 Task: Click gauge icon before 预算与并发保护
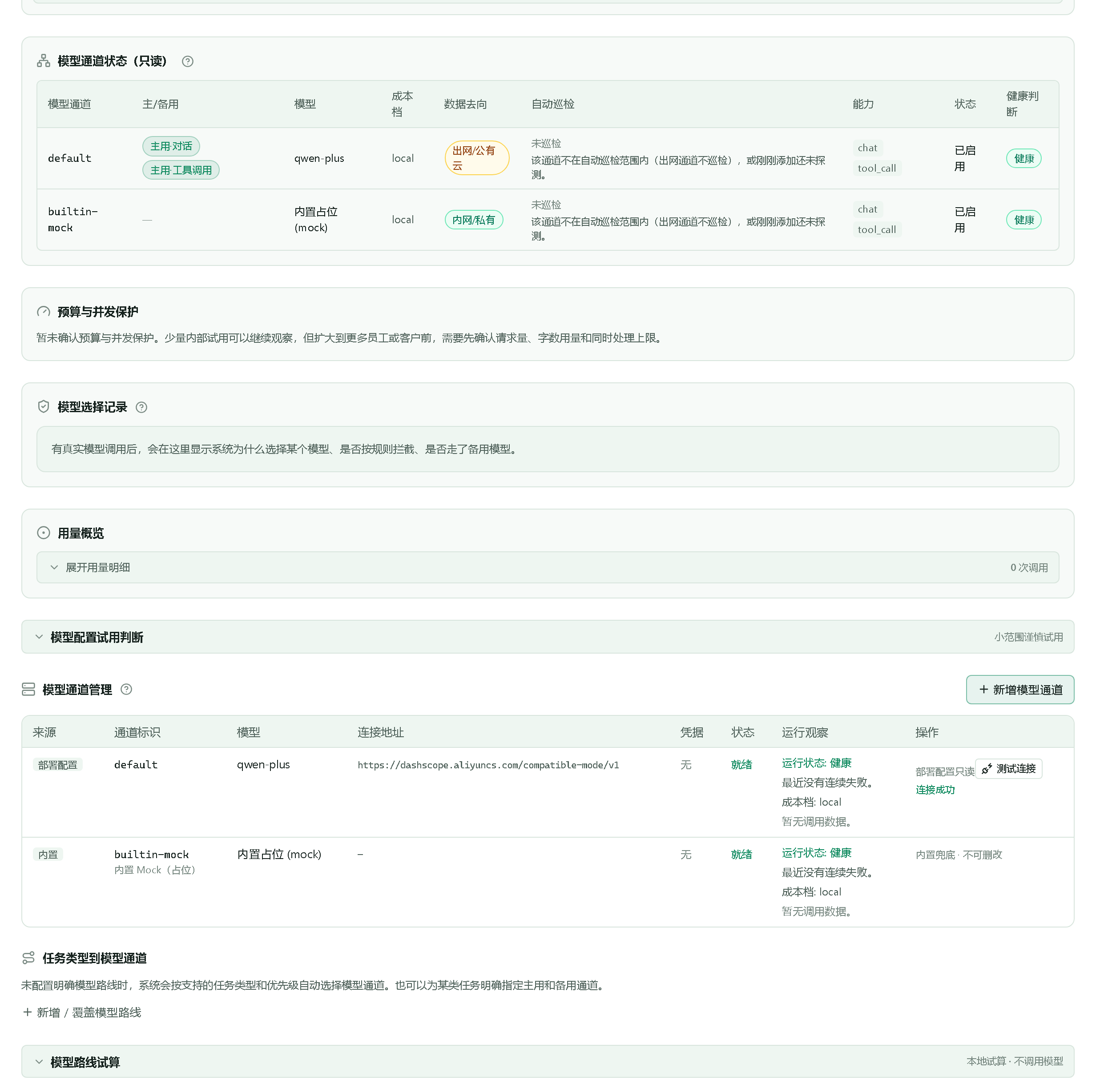44,311
